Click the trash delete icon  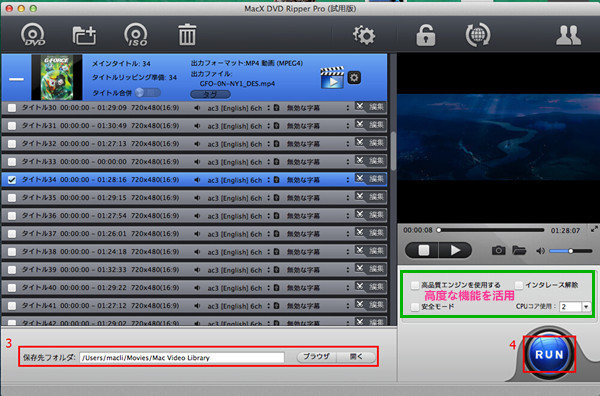click(187, 34)
